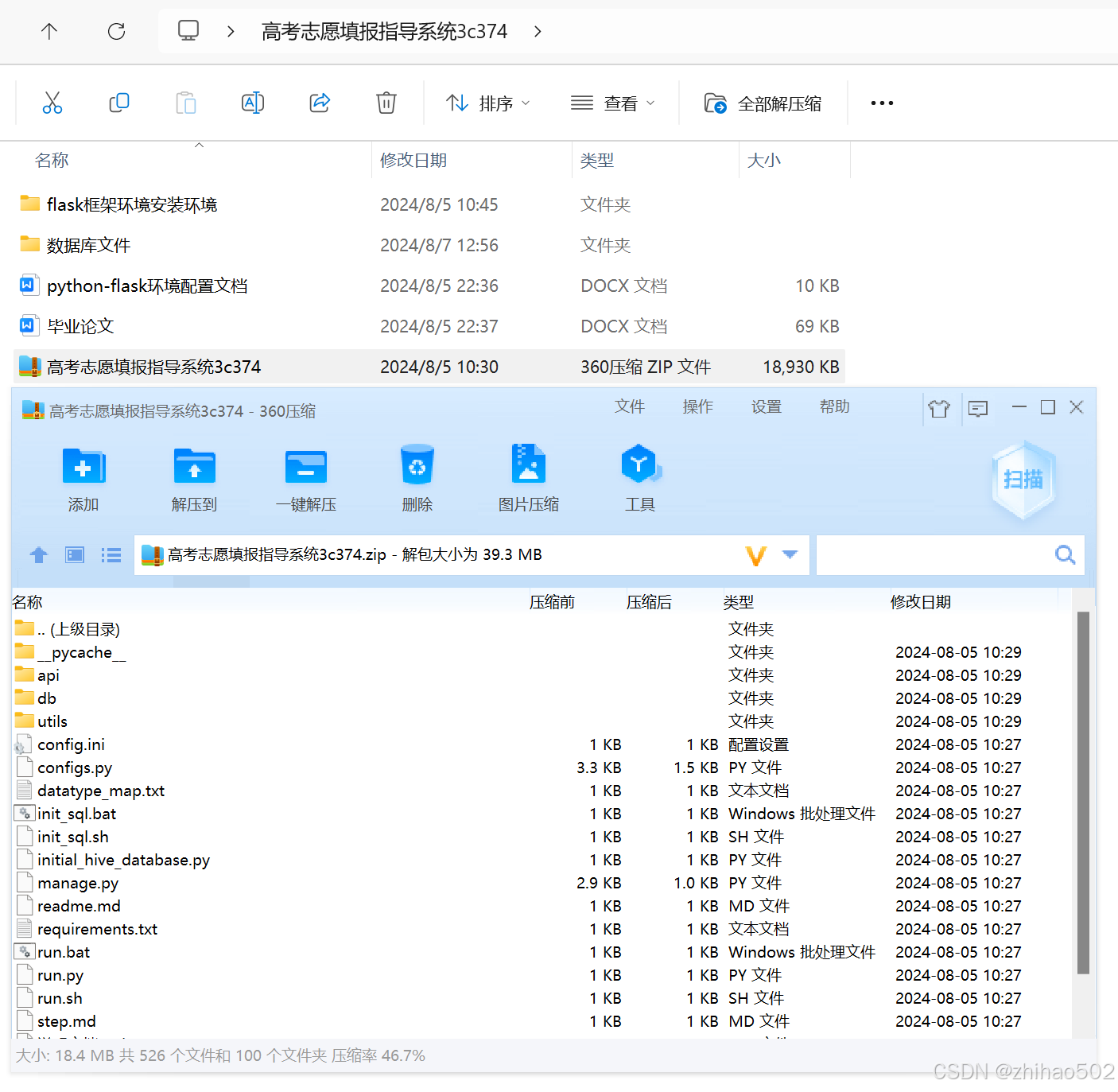Click the archive list vertical scrollbar
Screen dimensions: 1118x1092
(1083, 793)
